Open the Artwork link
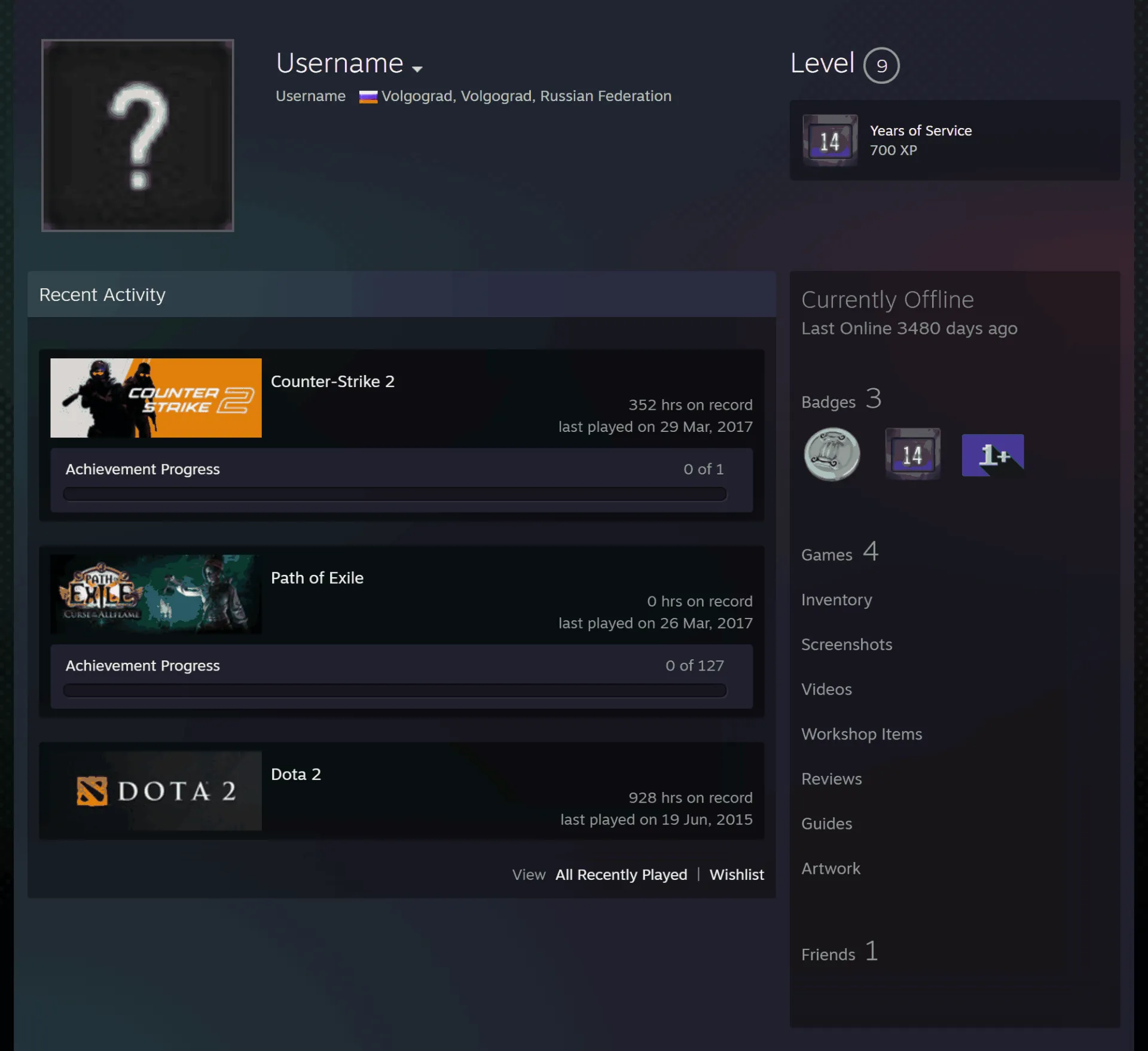The height and width of the screenshot is (1051, 1148). point(831,869)
